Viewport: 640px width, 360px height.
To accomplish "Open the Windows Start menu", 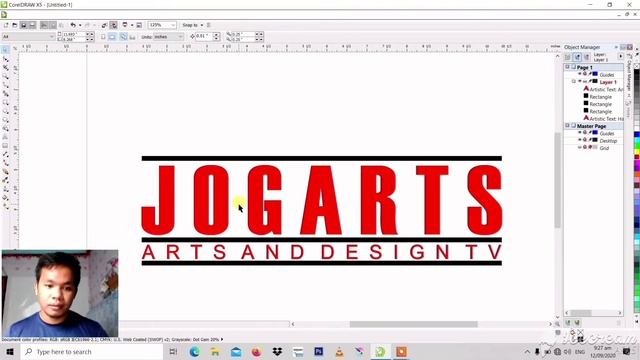I will coord(10,351).
